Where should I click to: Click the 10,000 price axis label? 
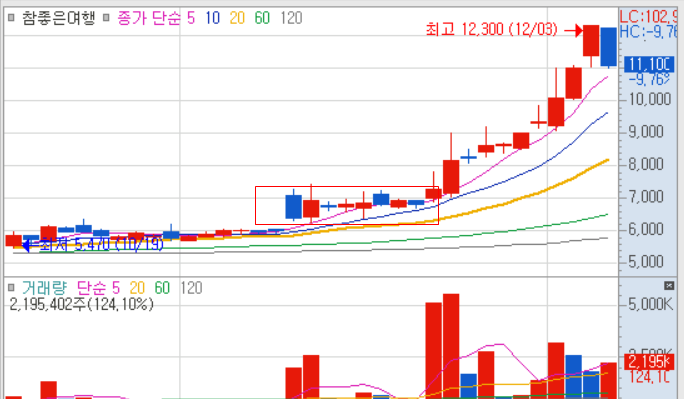click(650, 99)
